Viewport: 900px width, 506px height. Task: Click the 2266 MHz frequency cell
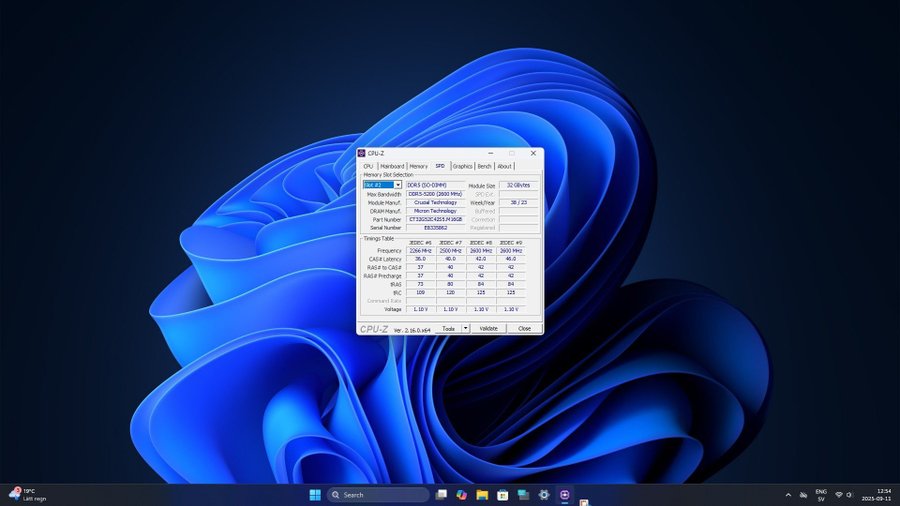[420, 251]
